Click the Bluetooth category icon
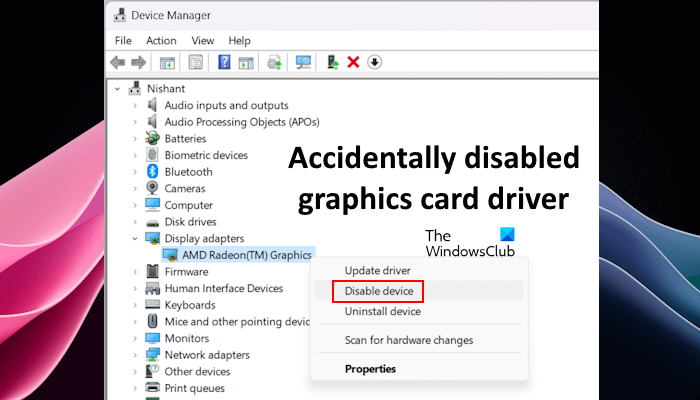Viewport: 700px width, 400px height. tap(153, 171)
